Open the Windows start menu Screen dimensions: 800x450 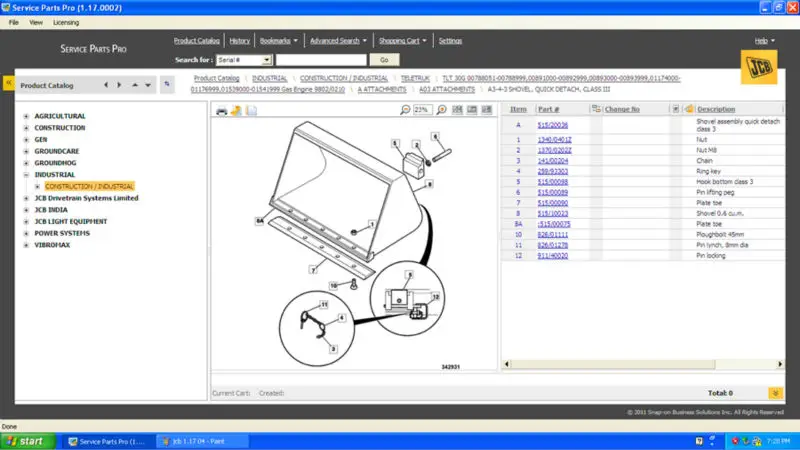[28, 441]
